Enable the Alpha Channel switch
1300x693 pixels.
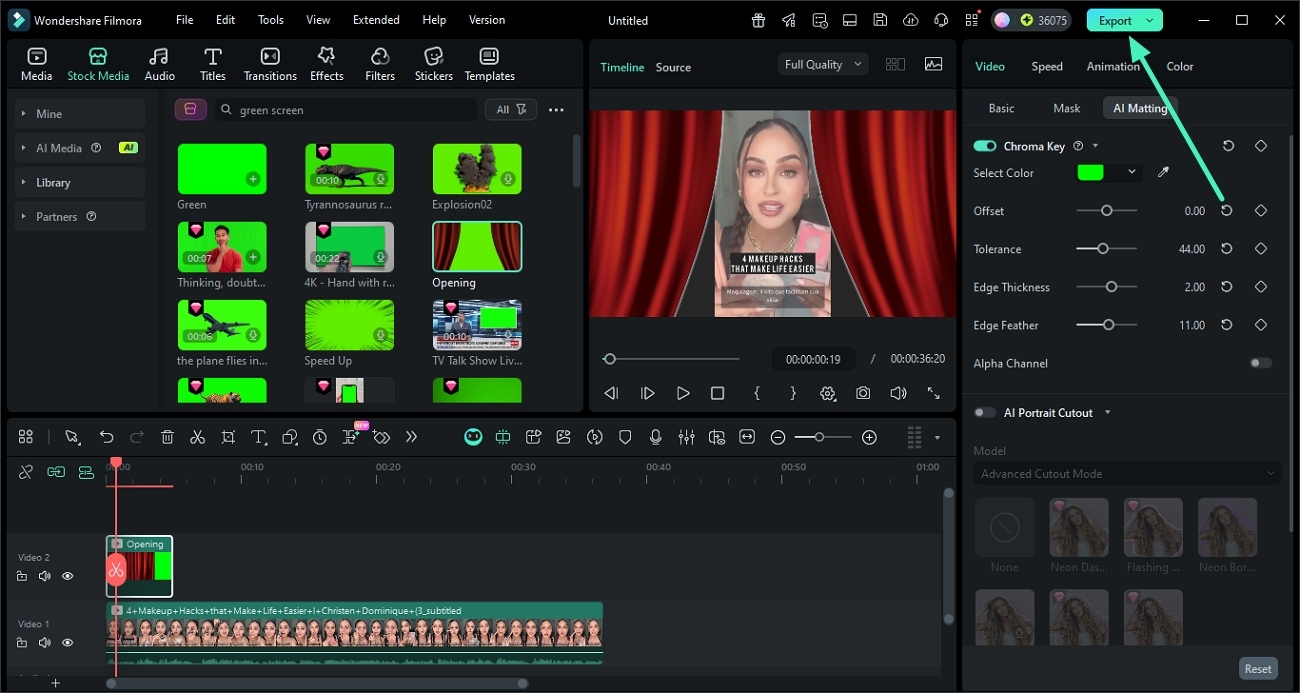(x=1260, y=363)
